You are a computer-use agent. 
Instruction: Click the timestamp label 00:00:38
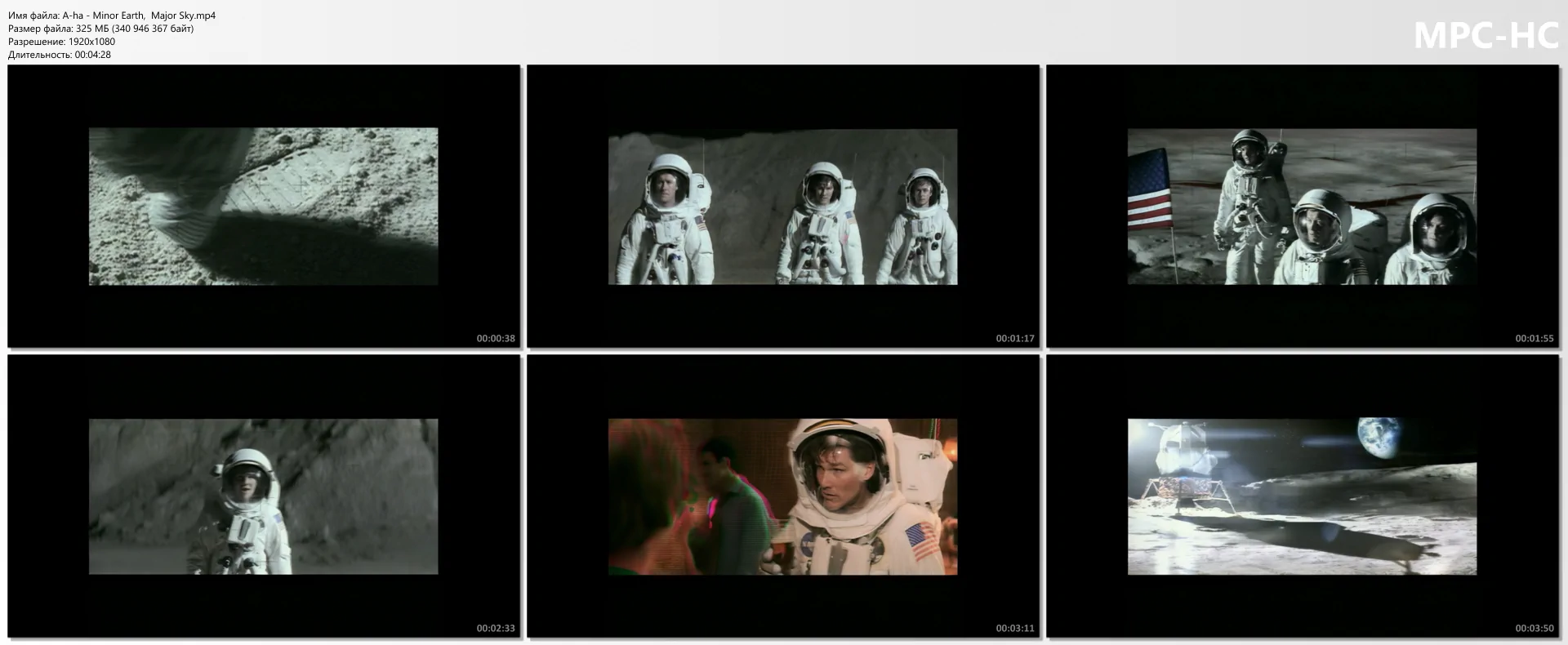point(496,338)
